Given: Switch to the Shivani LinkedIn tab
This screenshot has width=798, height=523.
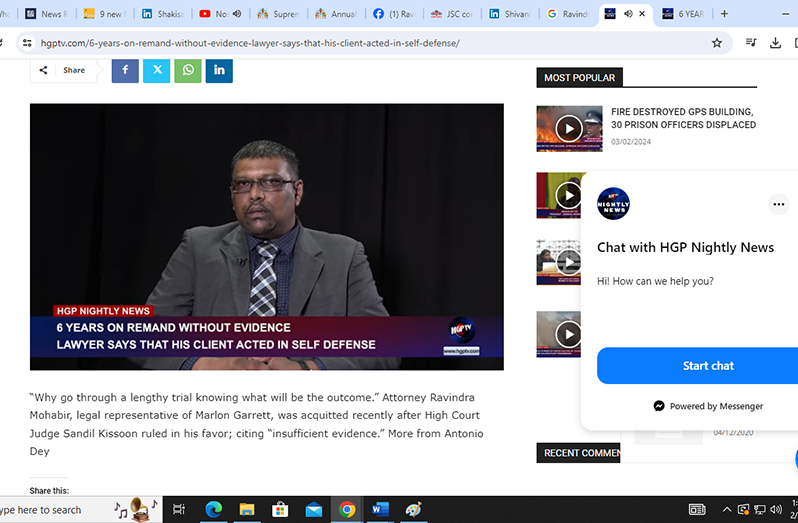Looking at the screenshot, I should [510, 14].
